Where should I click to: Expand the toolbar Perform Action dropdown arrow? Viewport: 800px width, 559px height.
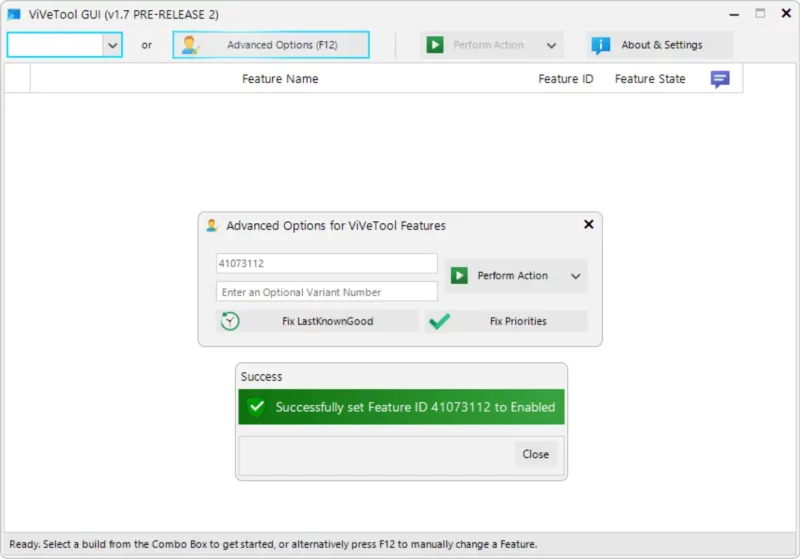[551, 45]
